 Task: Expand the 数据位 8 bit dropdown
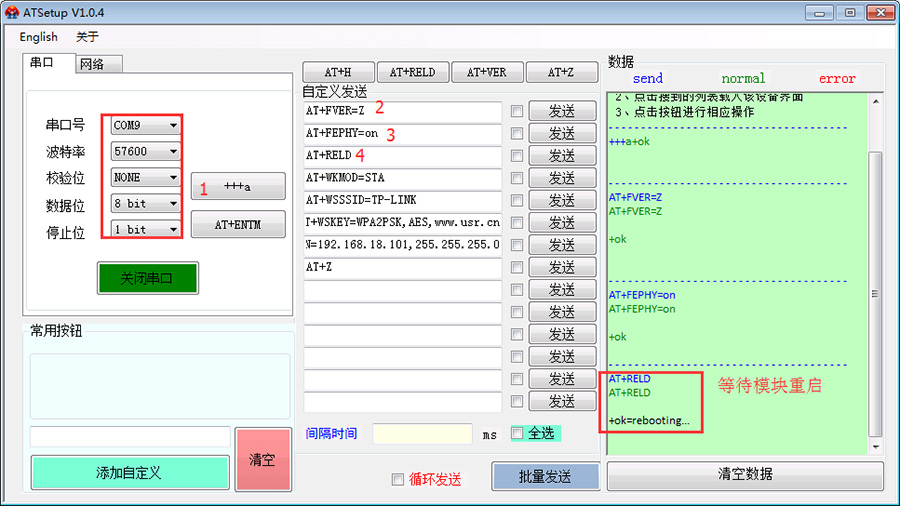tap(146, 204)
